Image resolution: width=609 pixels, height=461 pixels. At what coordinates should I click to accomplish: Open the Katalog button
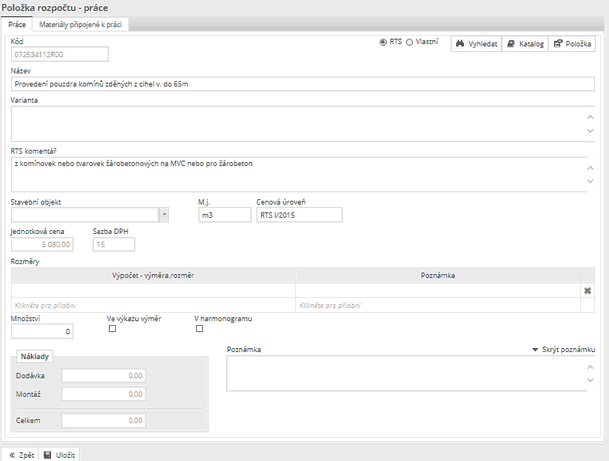pyautogui.click(x=525, y=44)
